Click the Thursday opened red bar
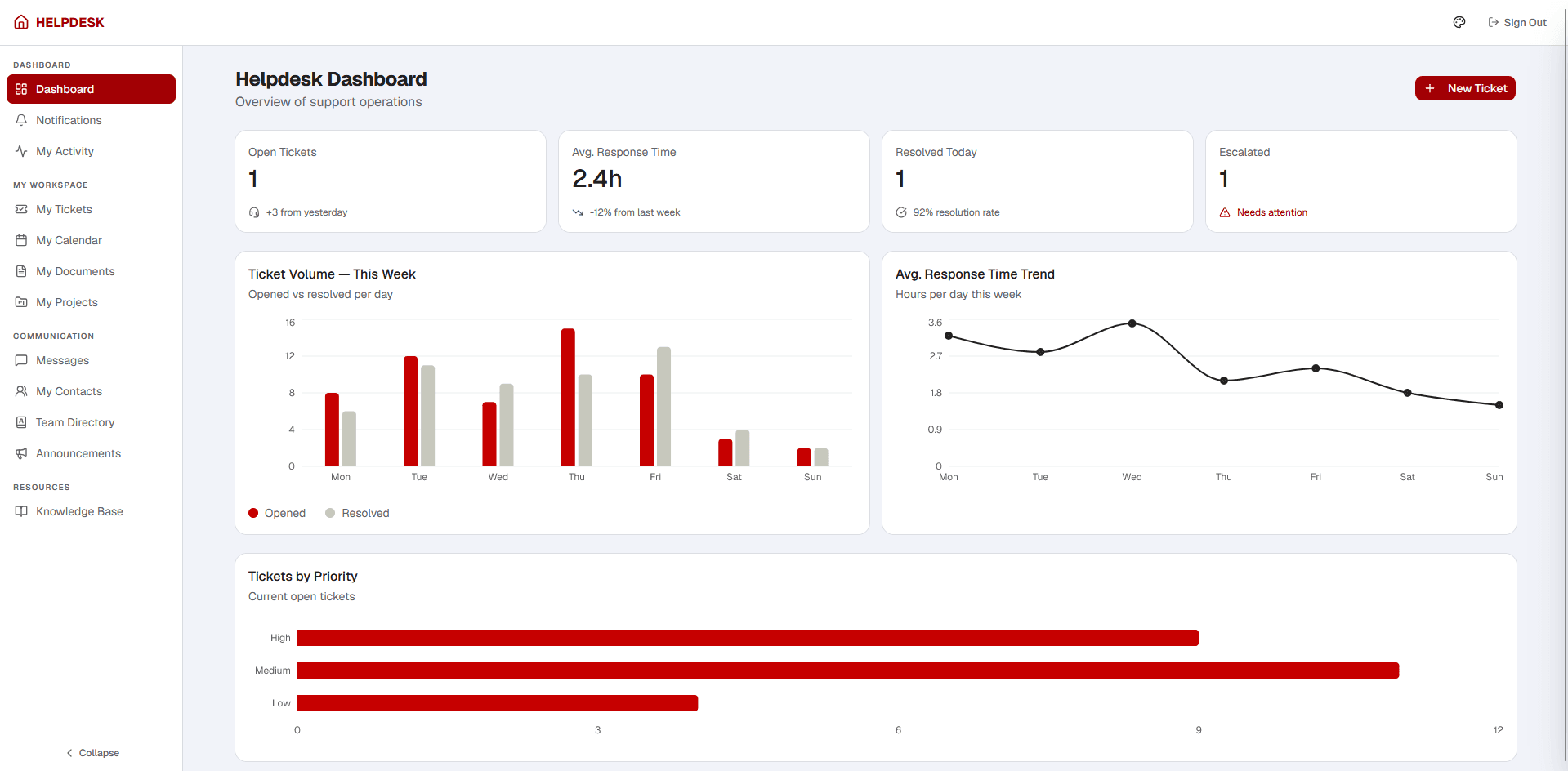 [568, 397]
